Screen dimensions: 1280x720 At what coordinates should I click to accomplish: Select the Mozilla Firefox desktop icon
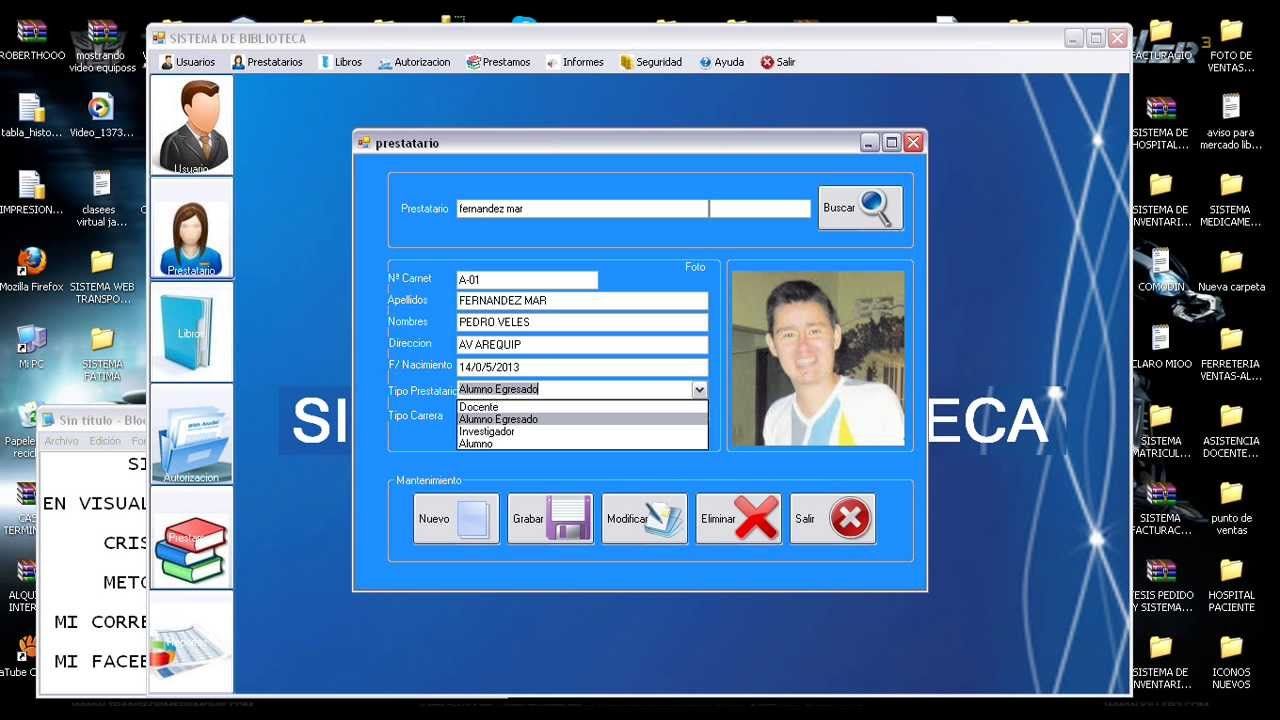(x=31, y=269)
